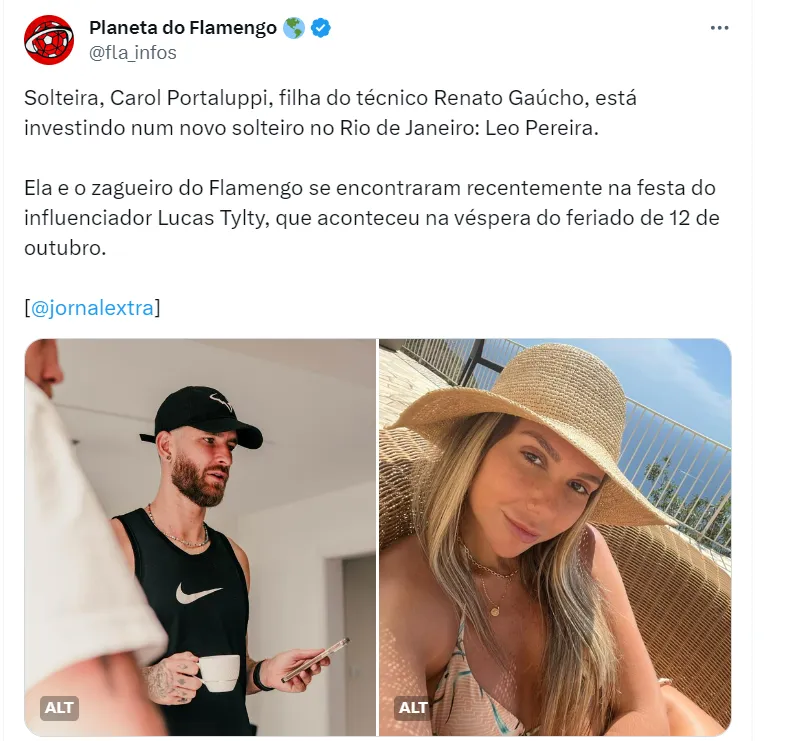
Task: Visit the @fla_infos handle
Action: 133,52
